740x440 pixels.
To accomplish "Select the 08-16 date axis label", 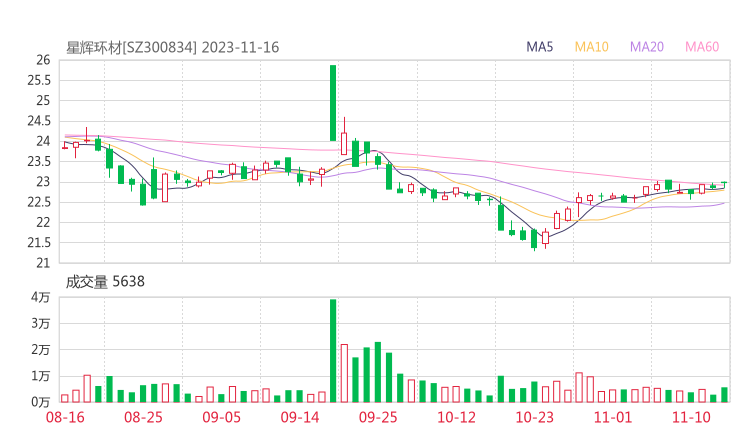I will coord(65,417).
